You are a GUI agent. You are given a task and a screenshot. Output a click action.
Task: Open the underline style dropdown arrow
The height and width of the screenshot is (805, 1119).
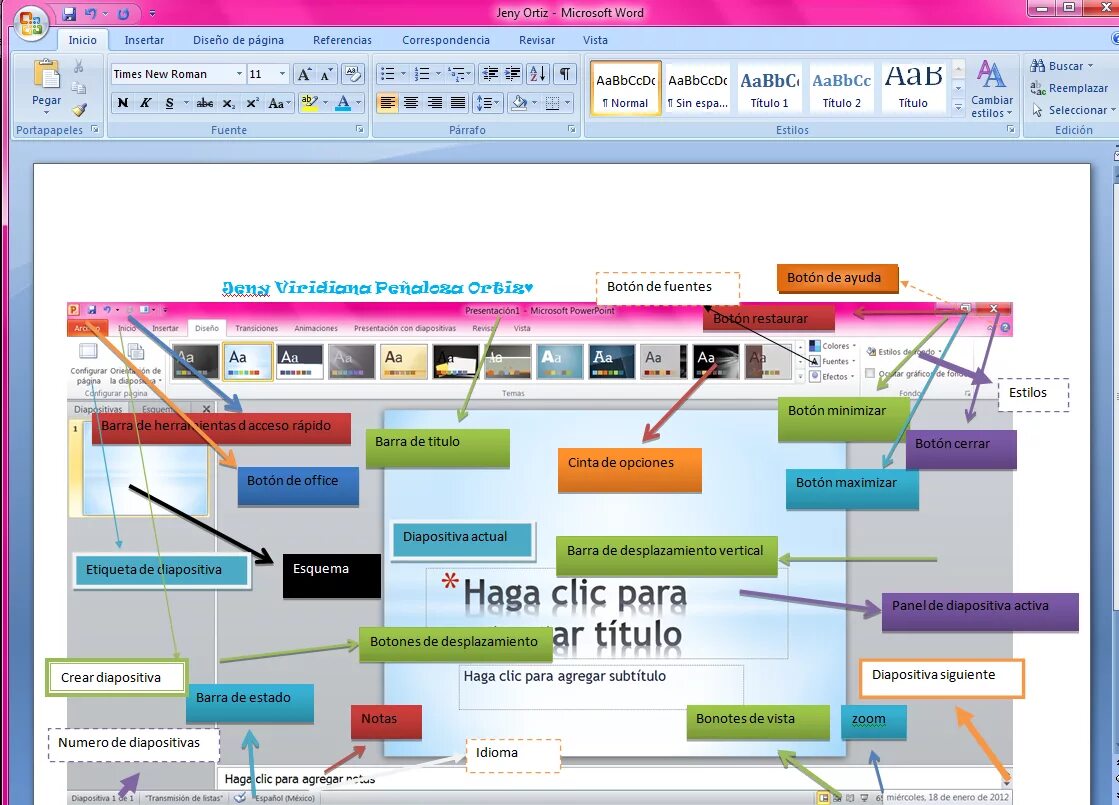coord(186,103)
